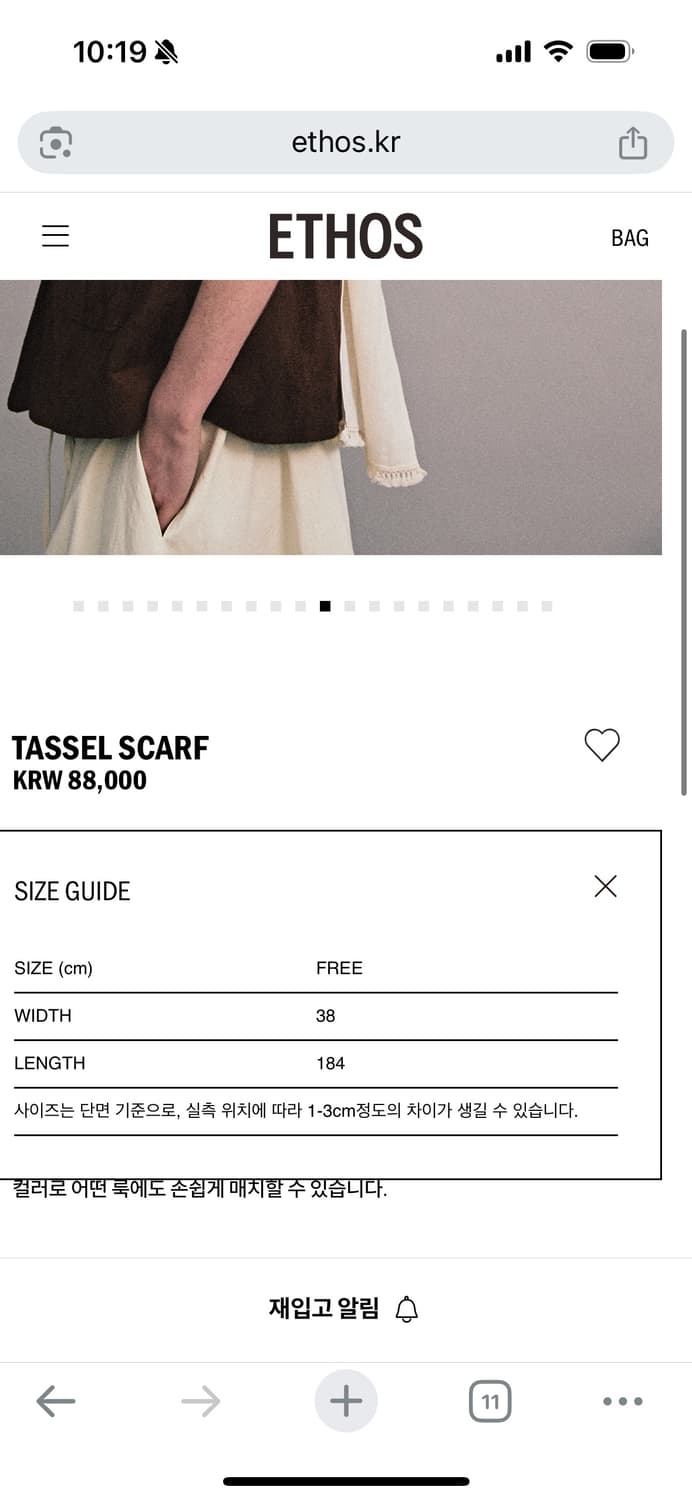Tap the forward arrow in browser toolbar
692x1500 pixels.
click(x=201, y=1401)
